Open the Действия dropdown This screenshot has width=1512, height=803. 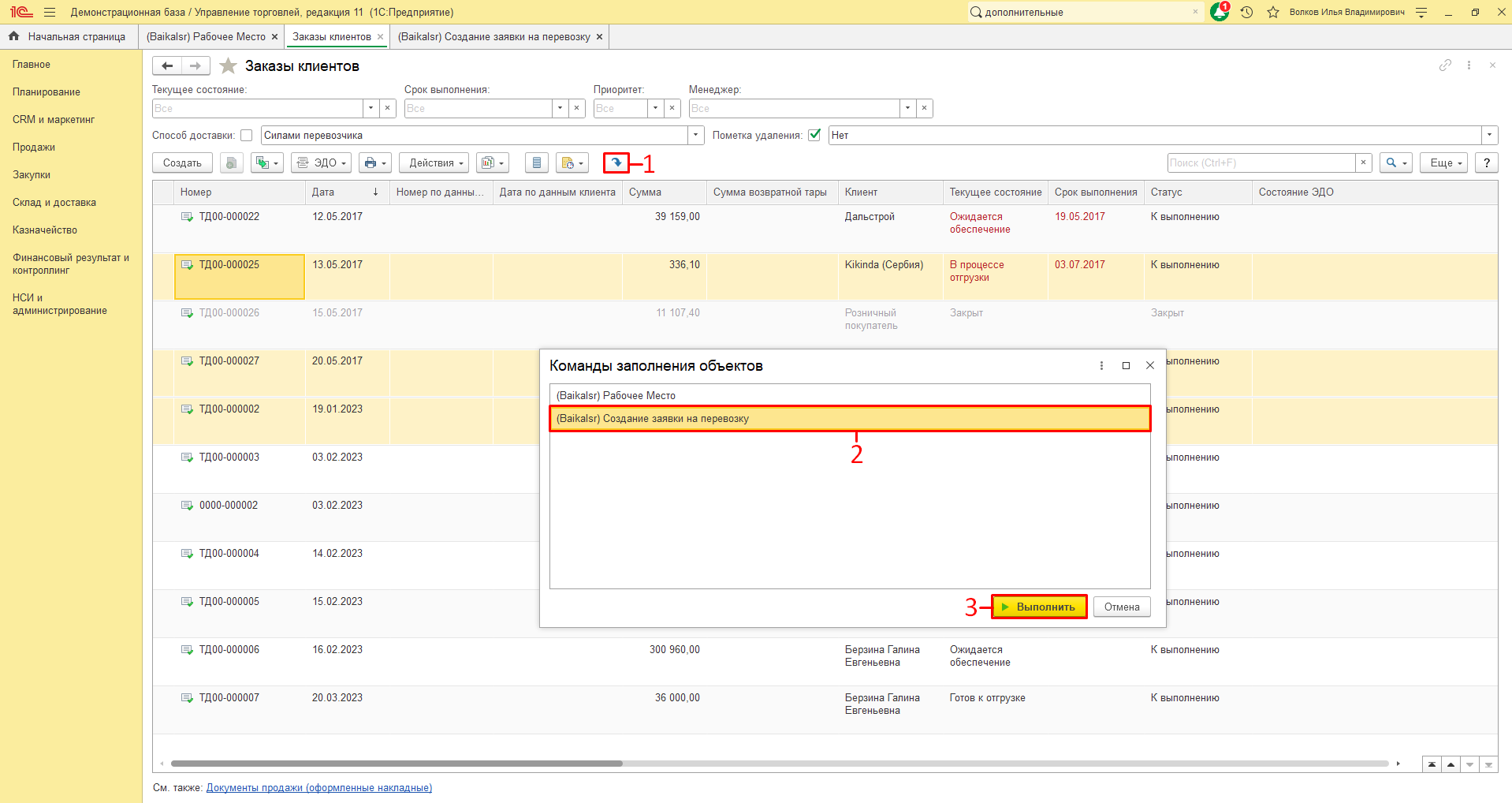tap(434, 162)
